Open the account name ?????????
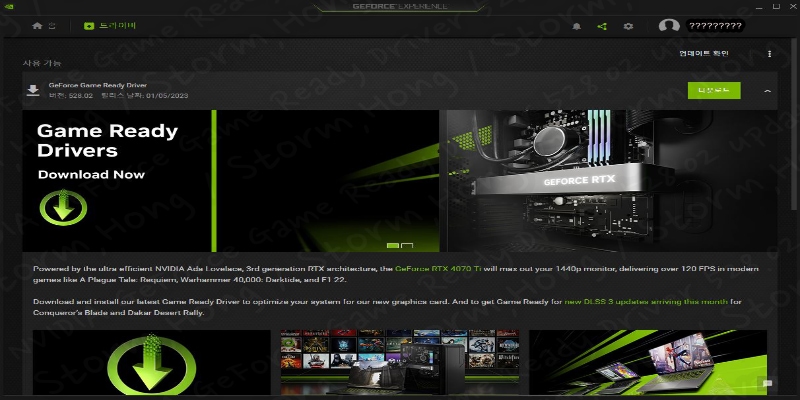The height and width of the screenshot is (400, 800). pos(715,26)
